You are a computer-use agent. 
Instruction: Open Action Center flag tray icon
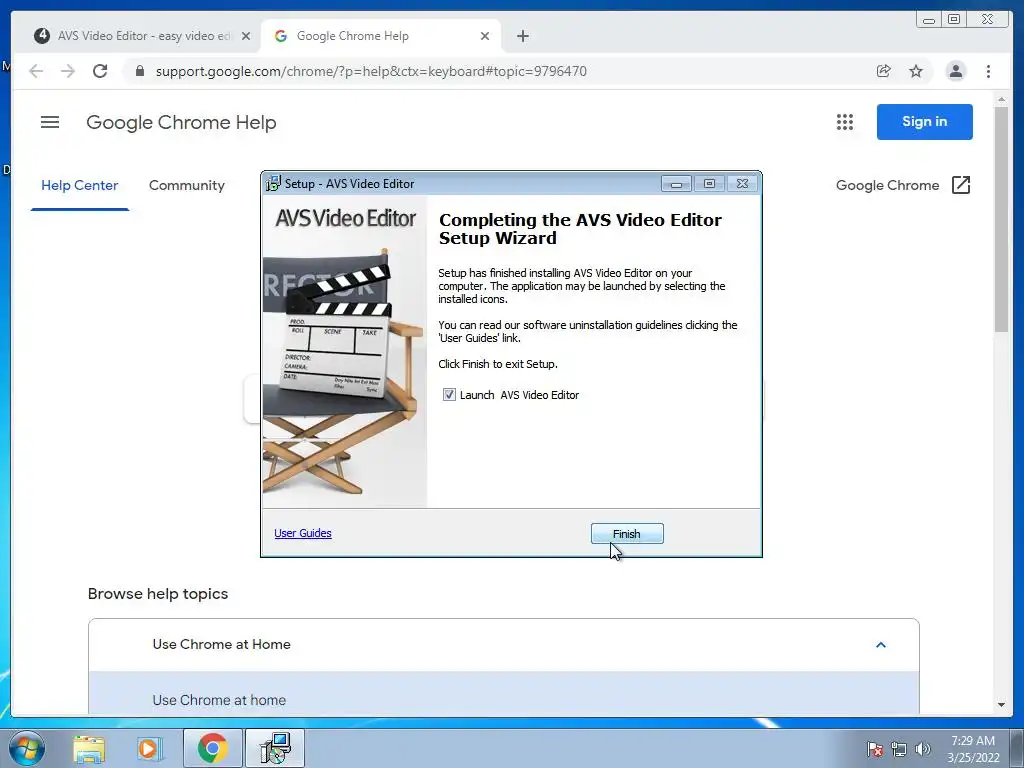tap(874, 749)
